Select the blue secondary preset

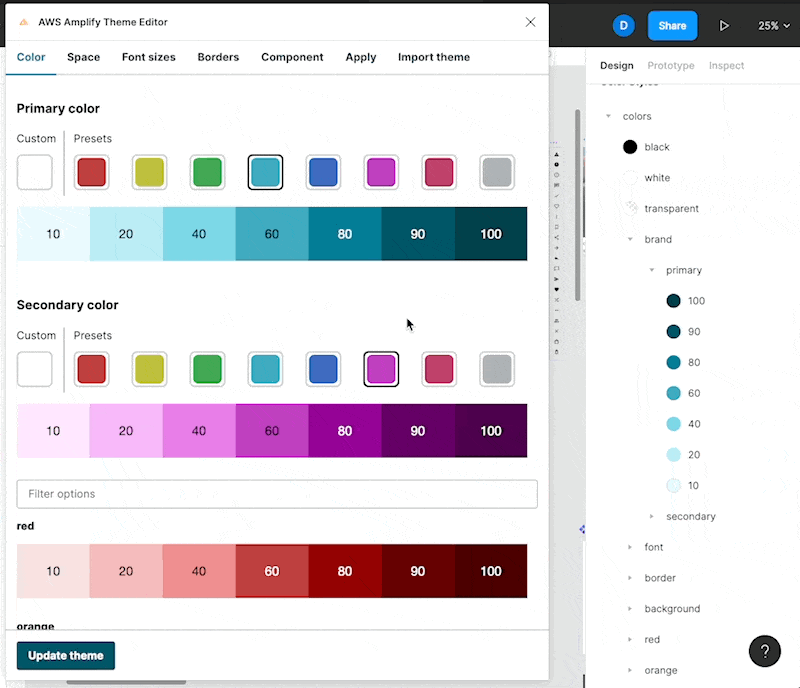323,369
